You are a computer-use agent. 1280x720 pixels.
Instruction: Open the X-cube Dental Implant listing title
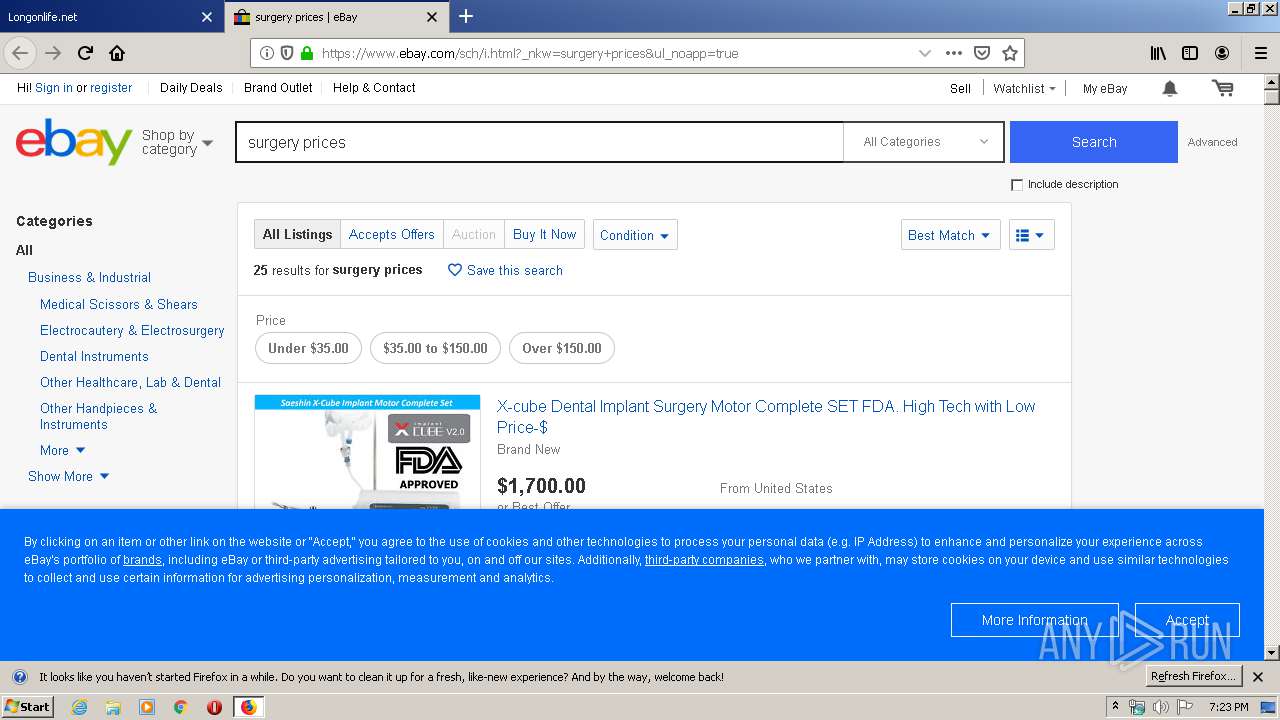(x=766, y=417)
